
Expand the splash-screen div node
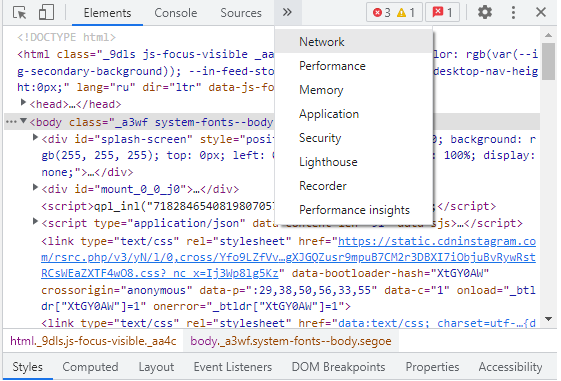[35, 137]
